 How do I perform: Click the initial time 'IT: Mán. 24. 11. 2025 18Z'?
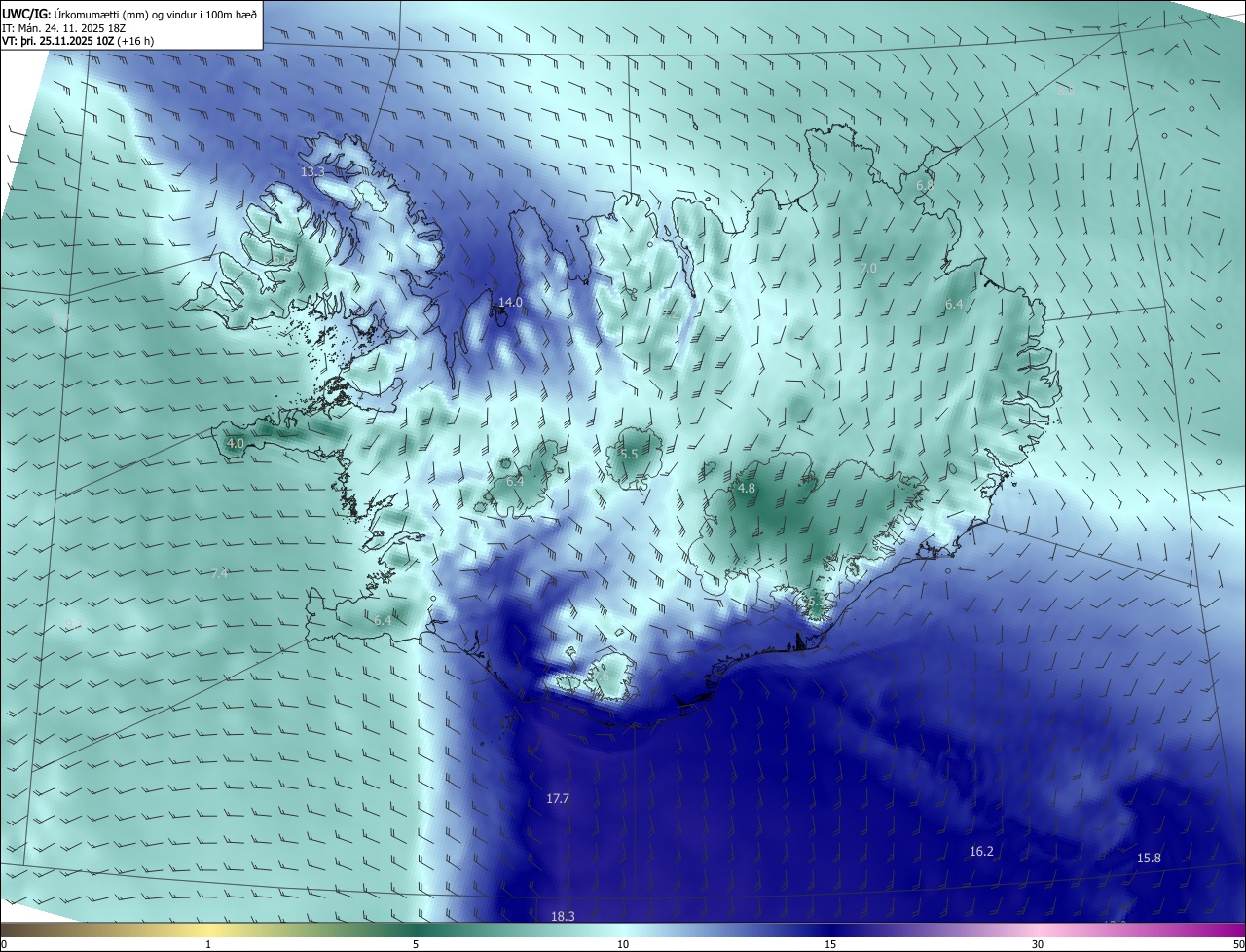point(65,28)
